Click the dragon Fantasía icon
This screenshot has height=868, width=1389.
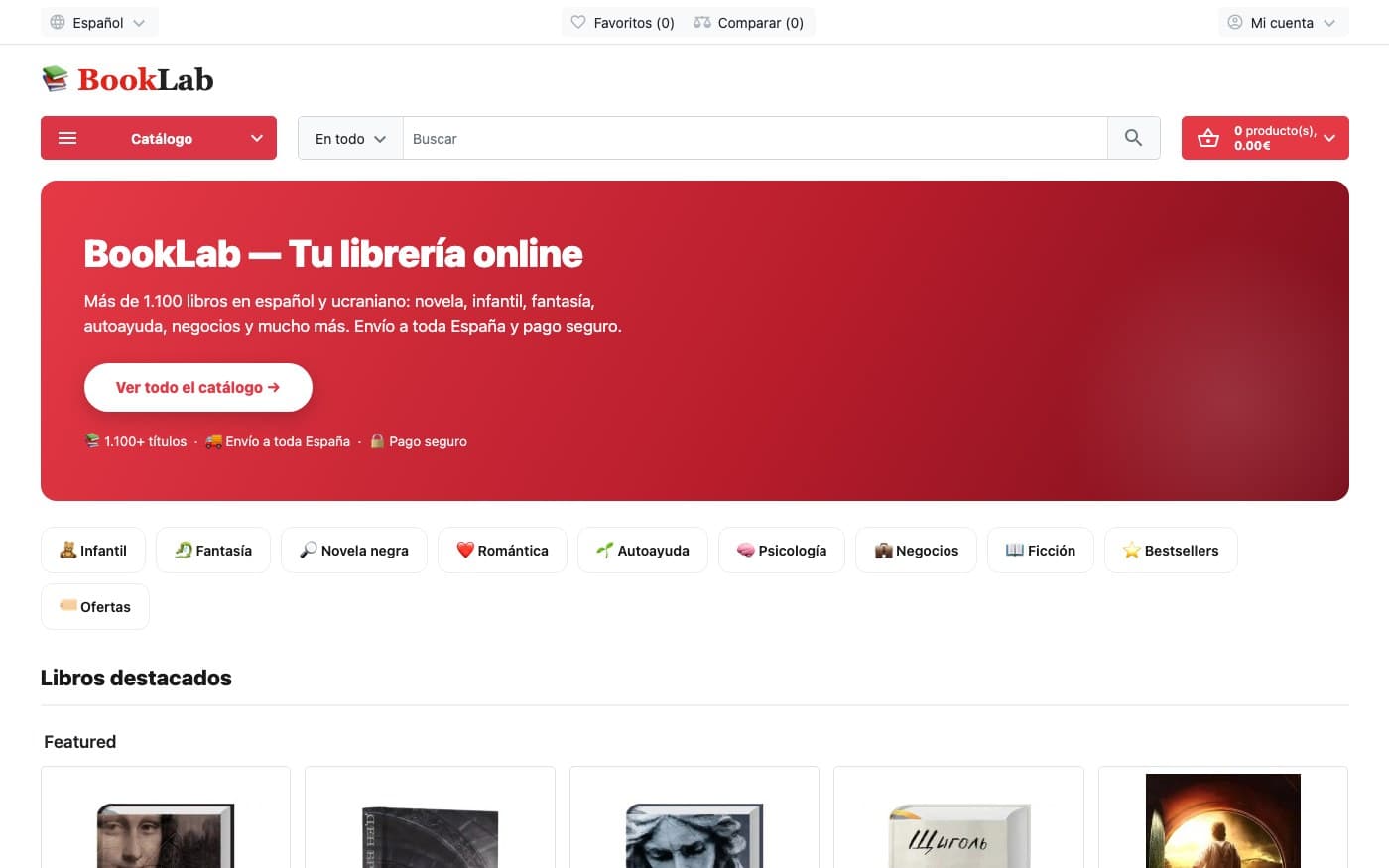pos(184,550)
